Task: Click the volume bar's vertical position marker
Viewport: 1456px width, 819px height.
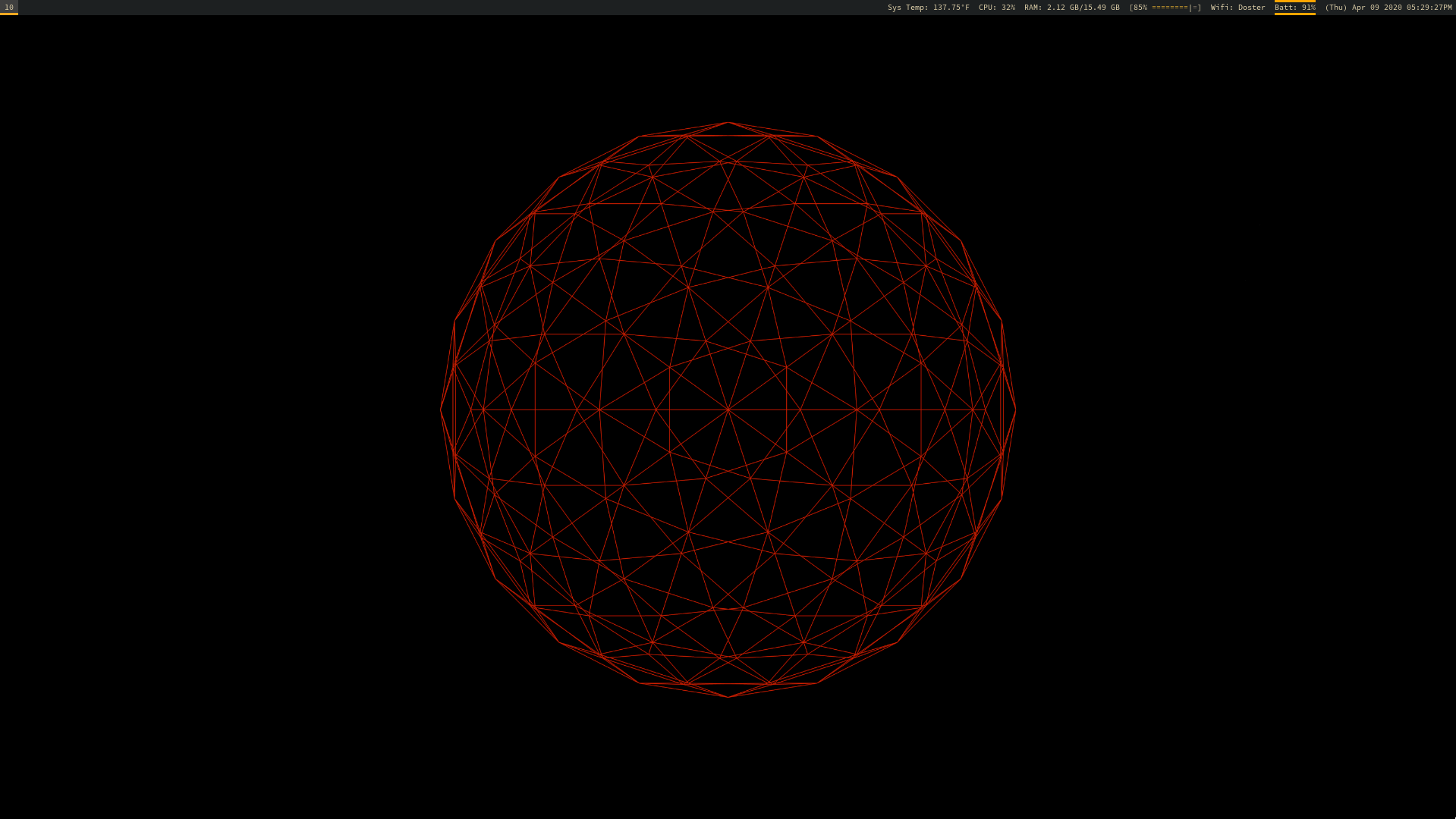Action: [1190, 8]
